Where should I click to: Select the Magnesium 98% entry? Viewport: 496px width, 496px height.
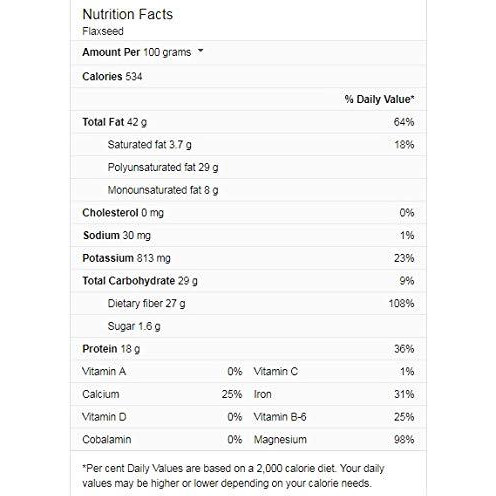coord(334,439)
